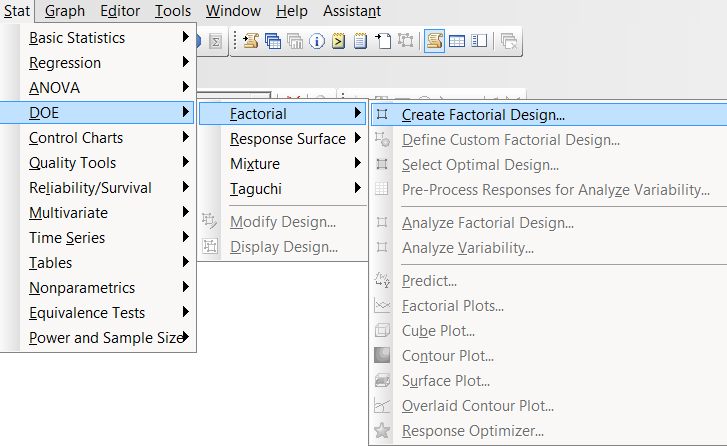Select Reliability/Survival in Stat menu
727x446 pixels.
point(98,188)
